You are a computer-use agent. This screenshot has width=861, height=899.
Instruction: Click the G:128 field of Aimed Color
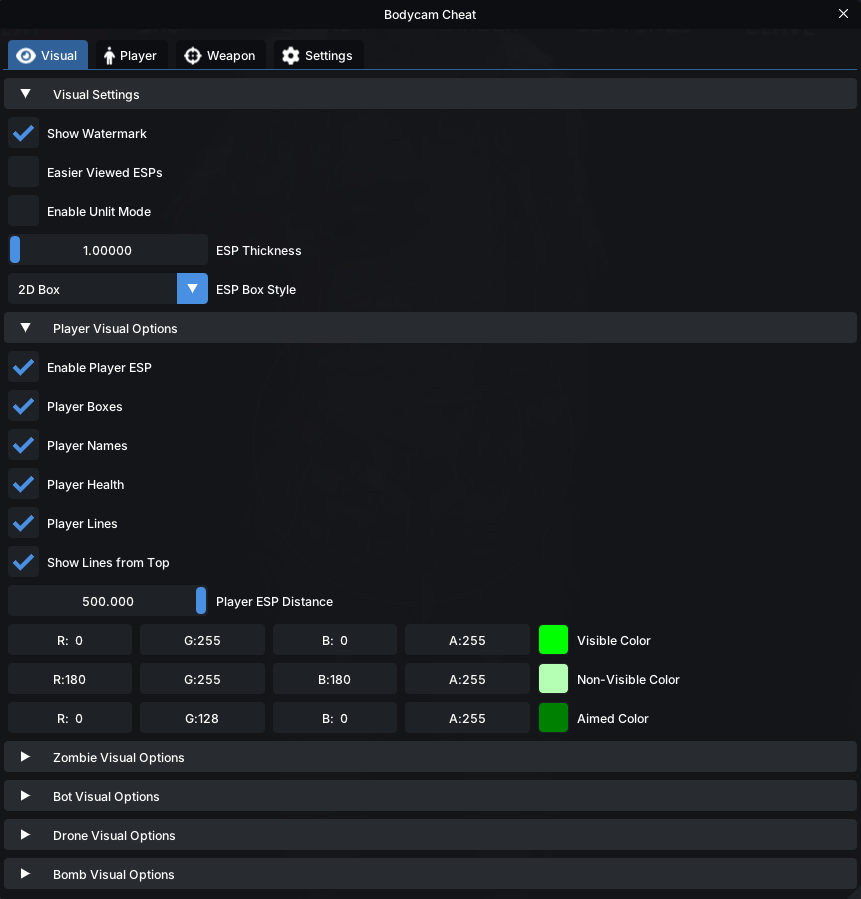pos(202,718)
